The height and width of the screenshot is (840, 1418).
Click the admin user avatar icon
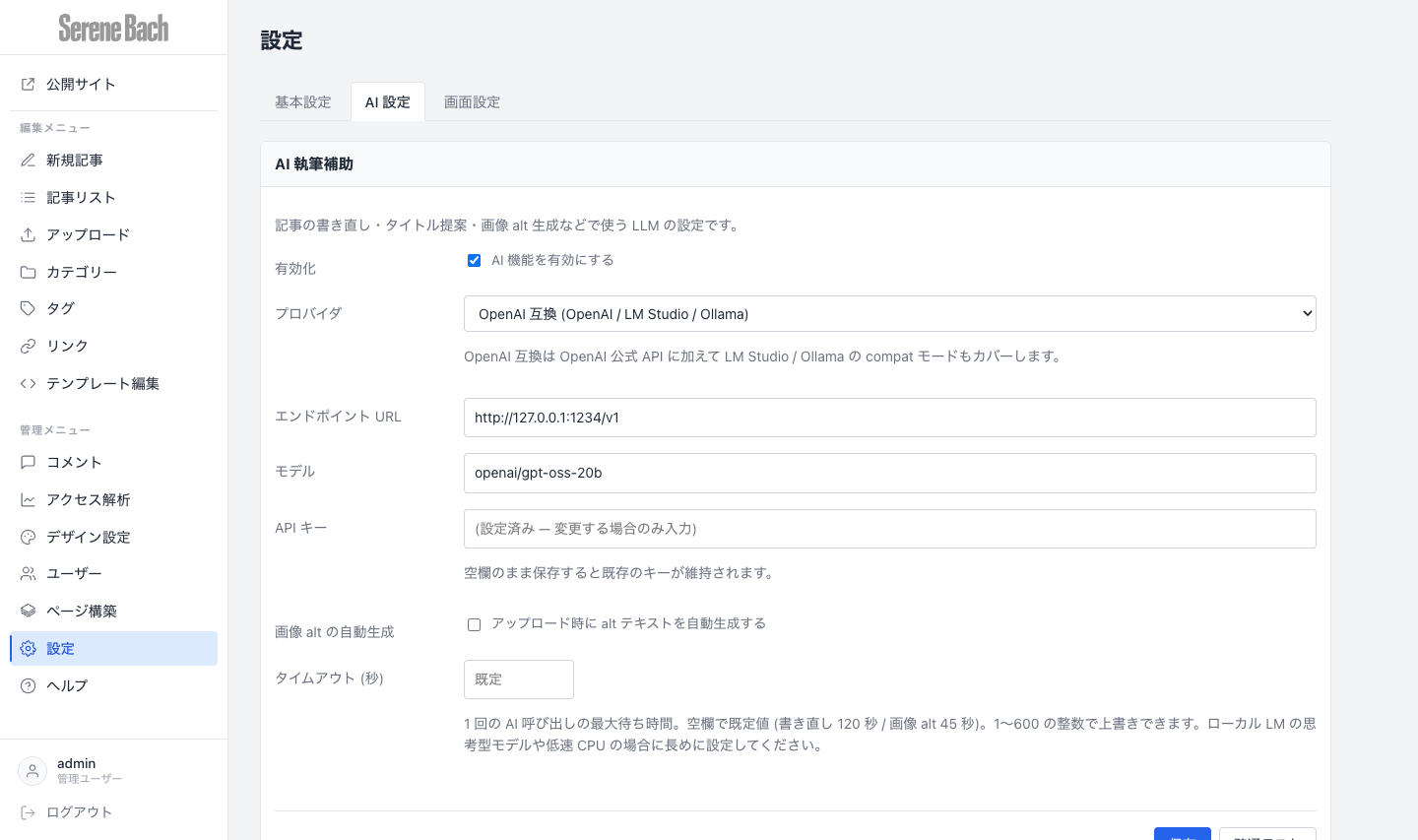tap(32, 770)
